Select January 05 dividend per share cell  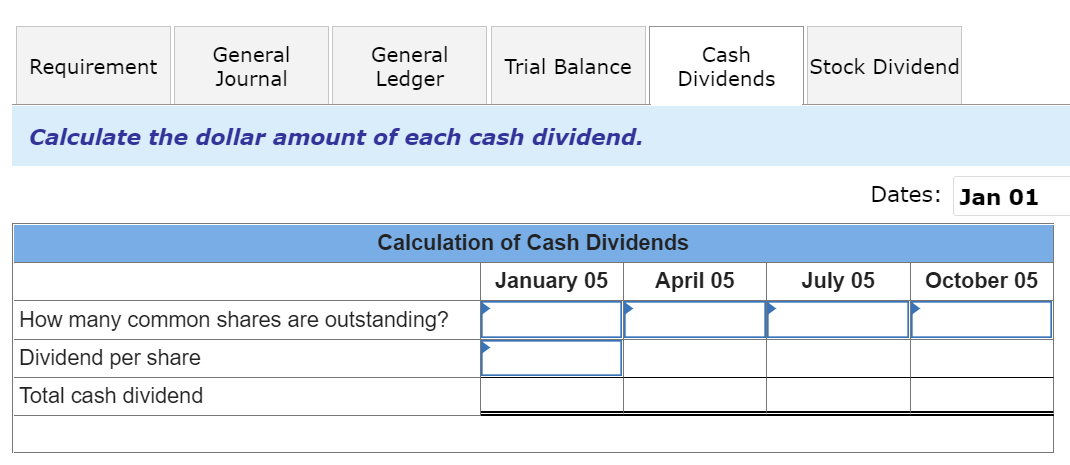tap(551, 358)
